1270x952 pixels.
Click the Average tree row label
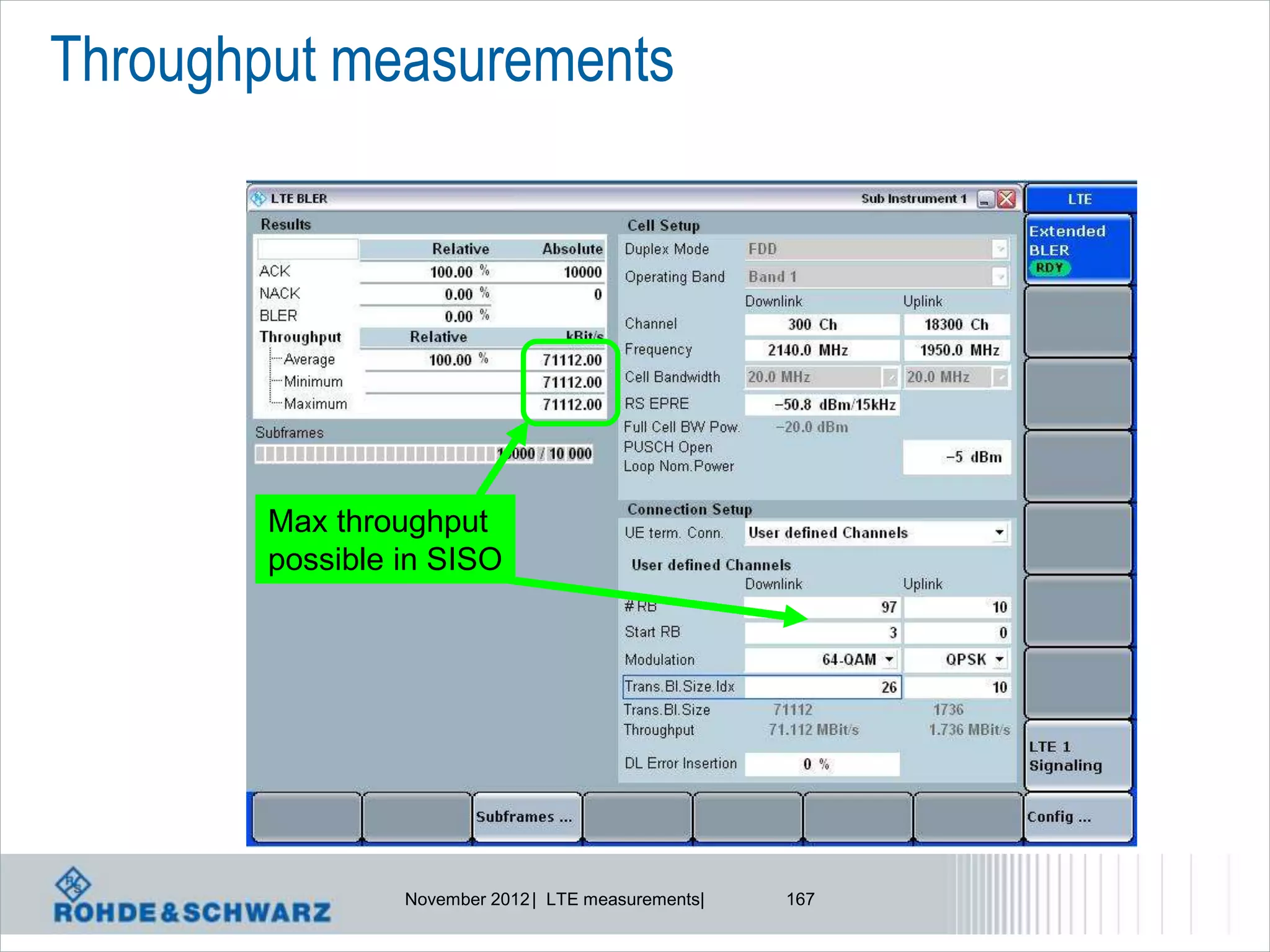click(x=309, y=359)
